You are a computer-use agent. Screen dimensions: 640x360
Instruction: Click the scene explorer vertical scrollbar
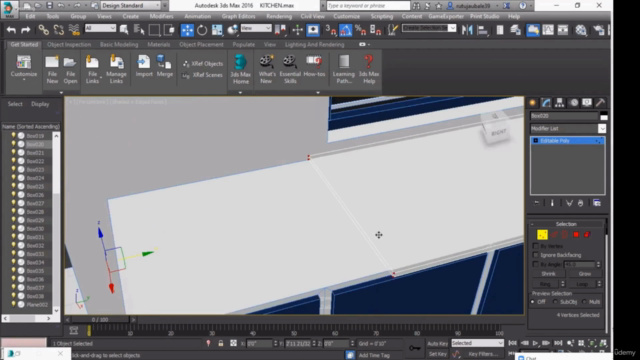[x=56, y=222]
